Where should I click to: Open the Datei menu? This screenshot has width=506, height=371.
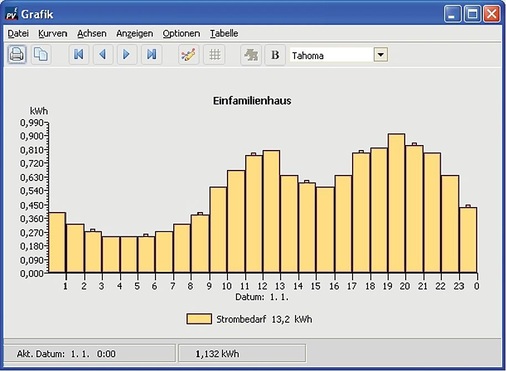click(x=18, y=33)
